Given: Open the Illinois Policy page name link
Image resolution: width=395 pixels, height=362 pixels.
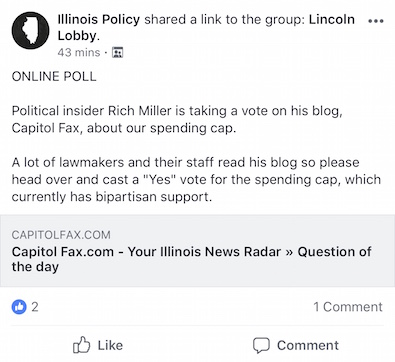Looking at the screenshot, I should tap(99, 19).
